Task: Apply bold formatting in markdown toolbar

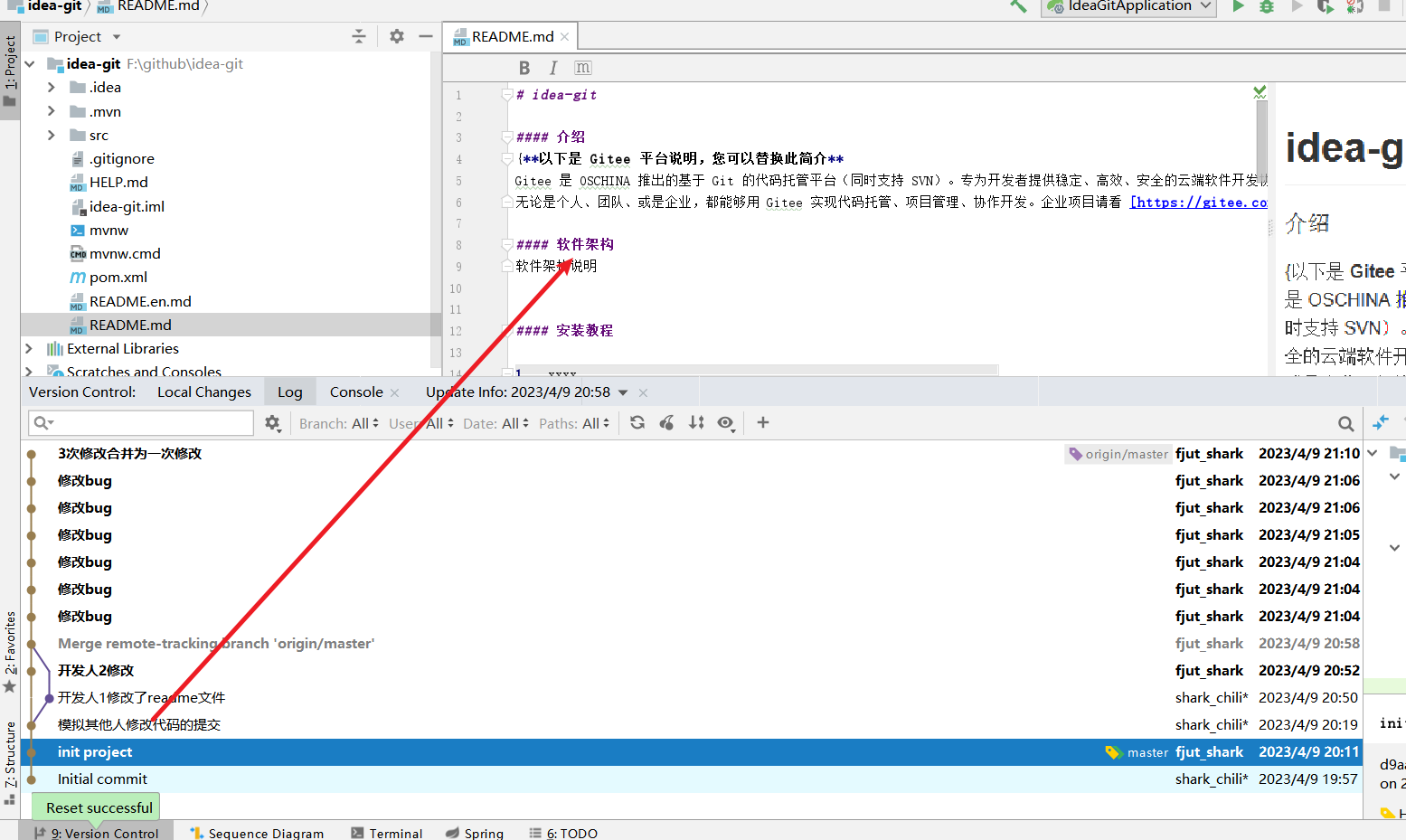Action: tap(524, 68)
